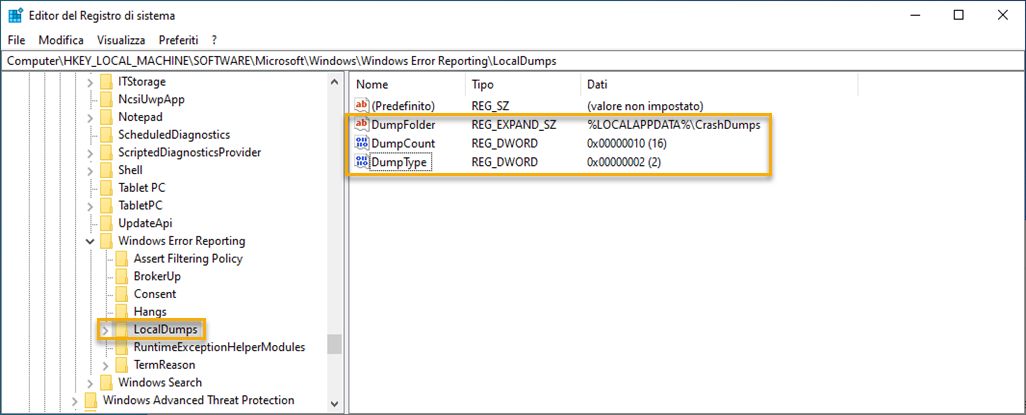The width and height of the screenshot is (1026, 415).
Task: Expand the TermReason key
Action: click(x=106, y=365)
